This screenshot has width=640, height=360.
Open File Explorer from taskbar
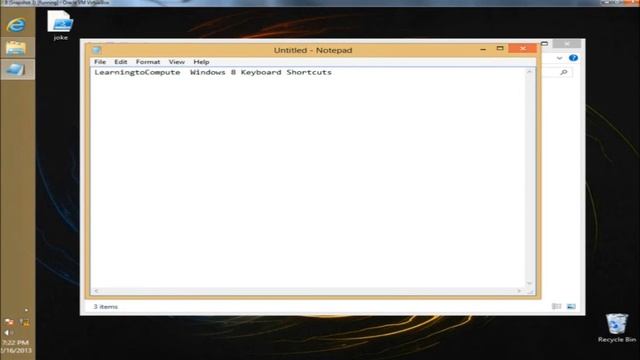(16, 48)
